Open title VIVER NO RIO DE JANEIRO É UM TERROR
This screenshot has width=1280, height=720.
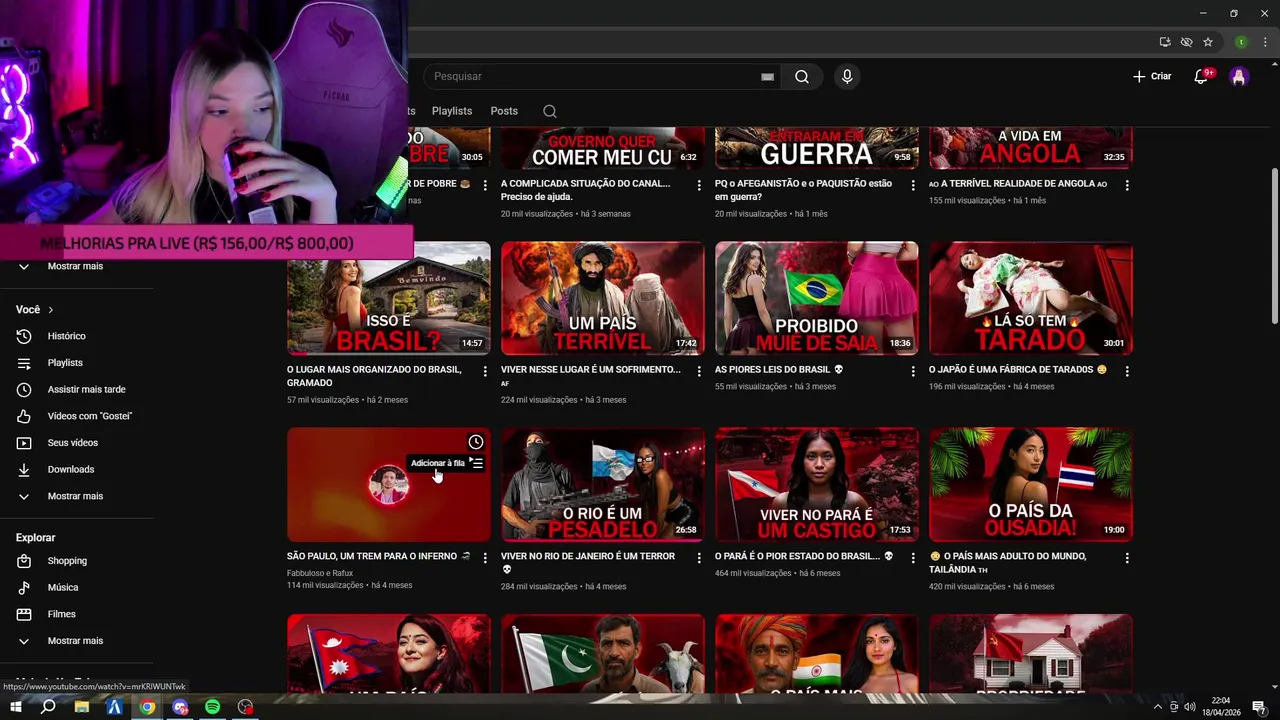point(588,562)
